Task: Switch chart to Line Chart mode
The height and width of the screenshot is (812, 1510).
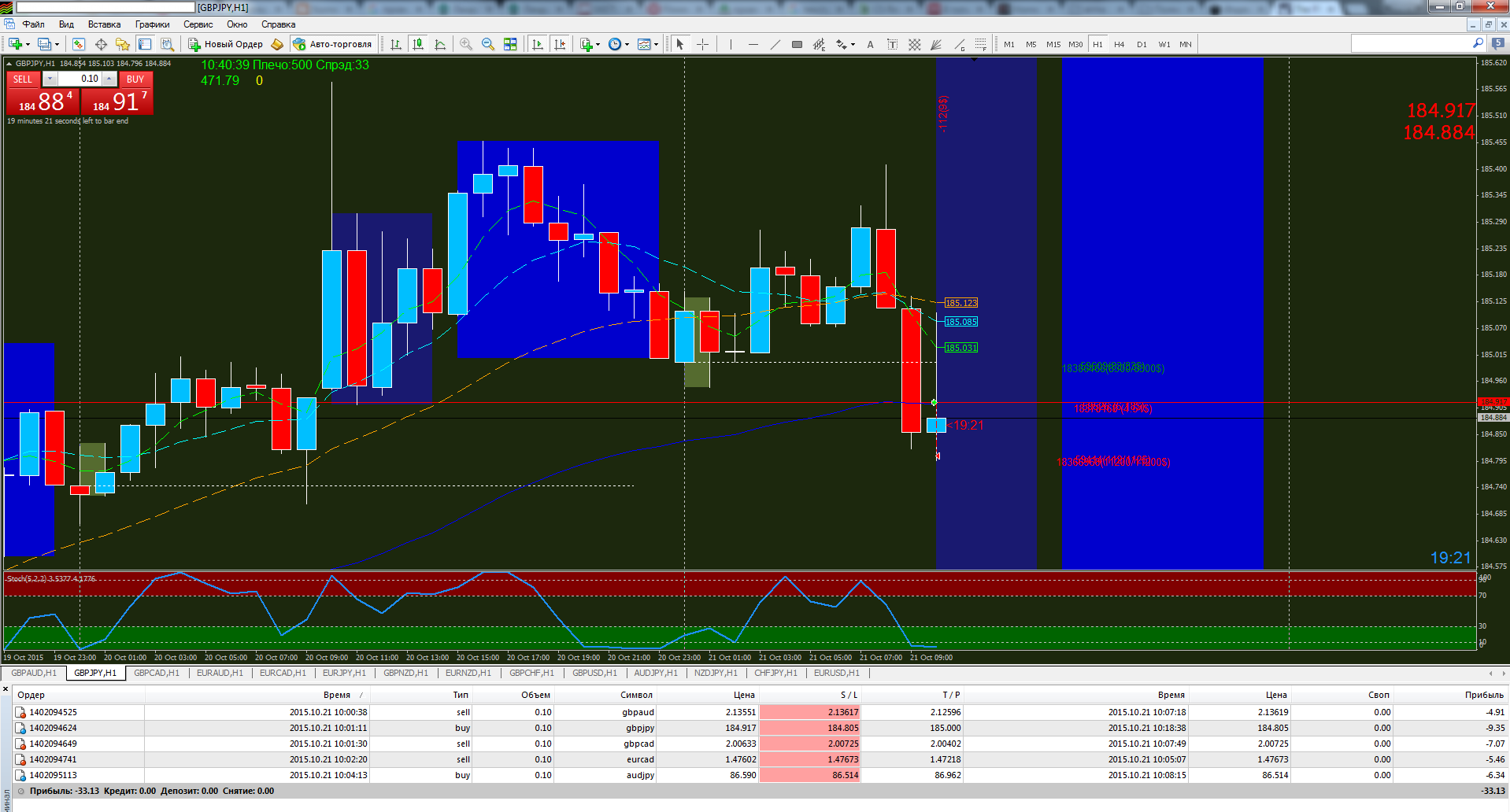Action: [x=440, y=44]
